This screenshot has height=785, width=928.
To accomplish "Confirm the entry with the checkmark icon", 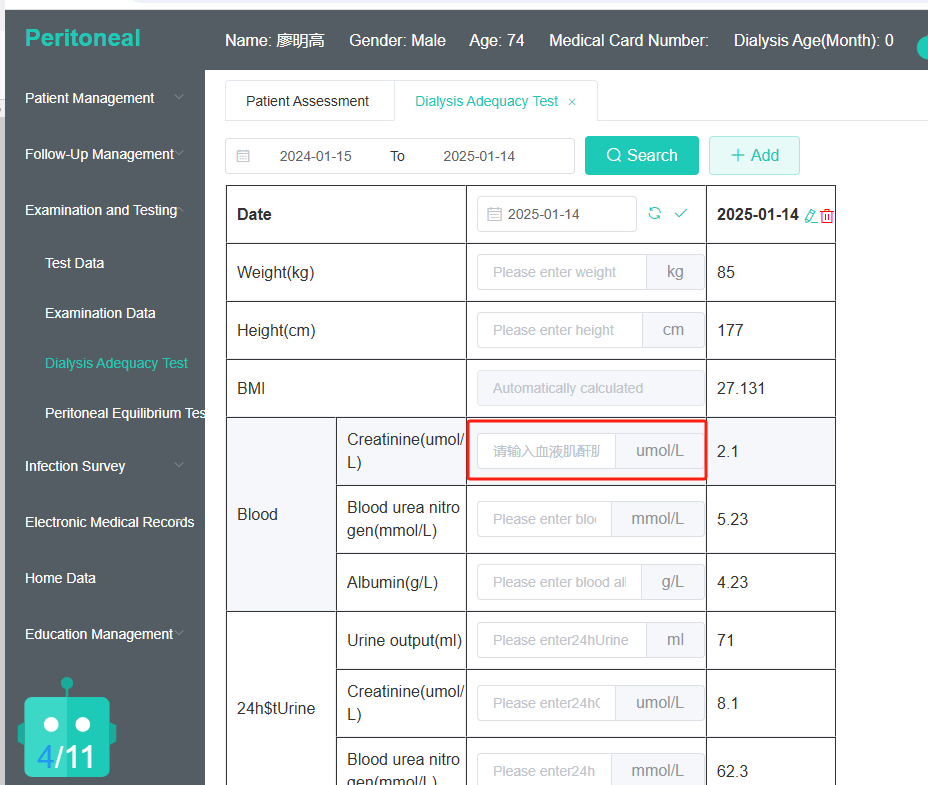I will coord(681,213).
